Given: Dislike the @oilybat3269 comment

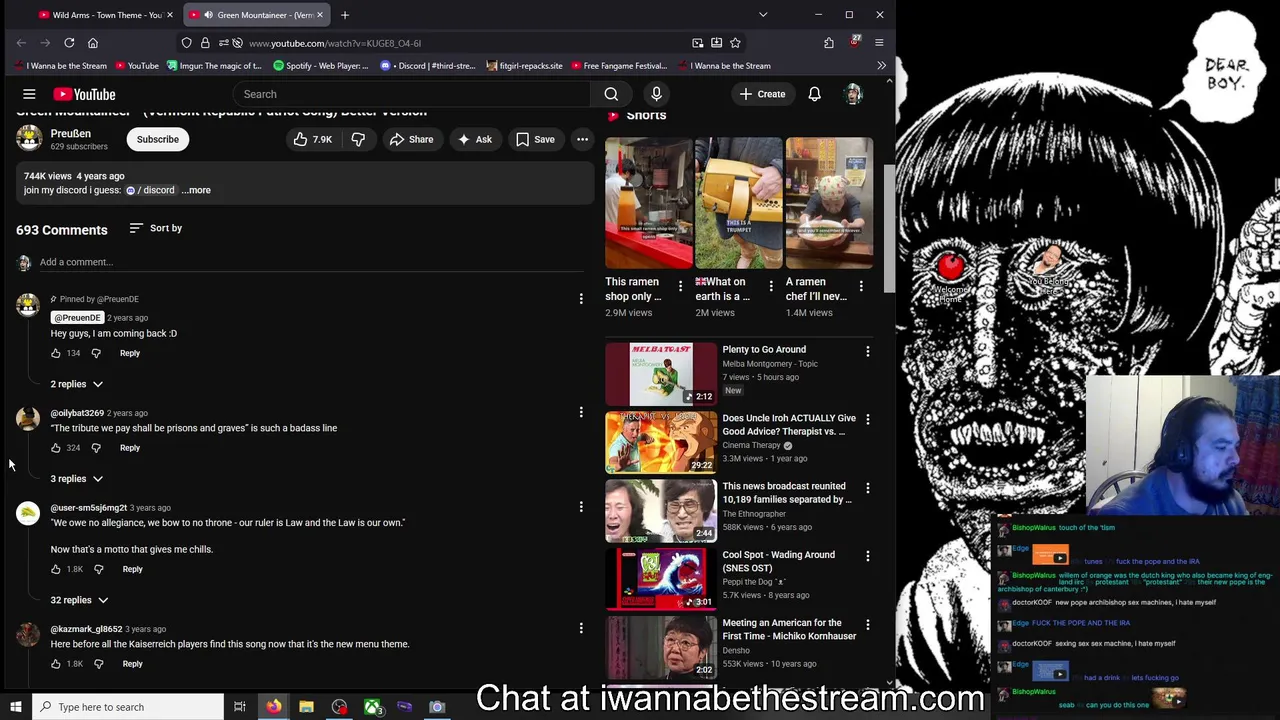Looking at the screenshot, I should click(96, 448).
